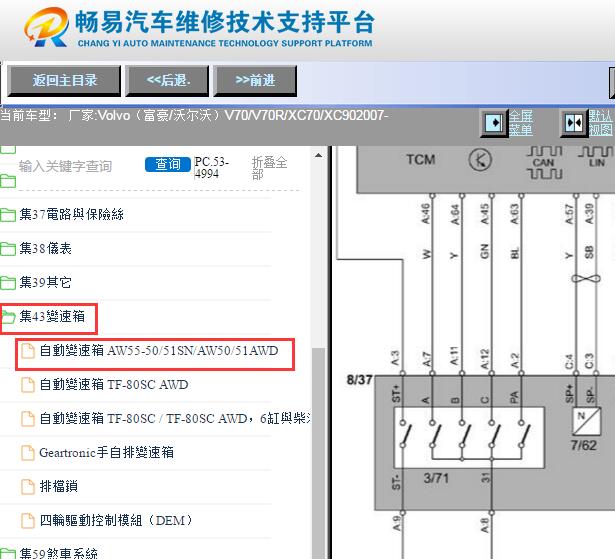This screenshot has height=559, width=615.
Task: Click the 当前车型 Volvo V70/XC70/XC90 text
Action: click(194, 116)
